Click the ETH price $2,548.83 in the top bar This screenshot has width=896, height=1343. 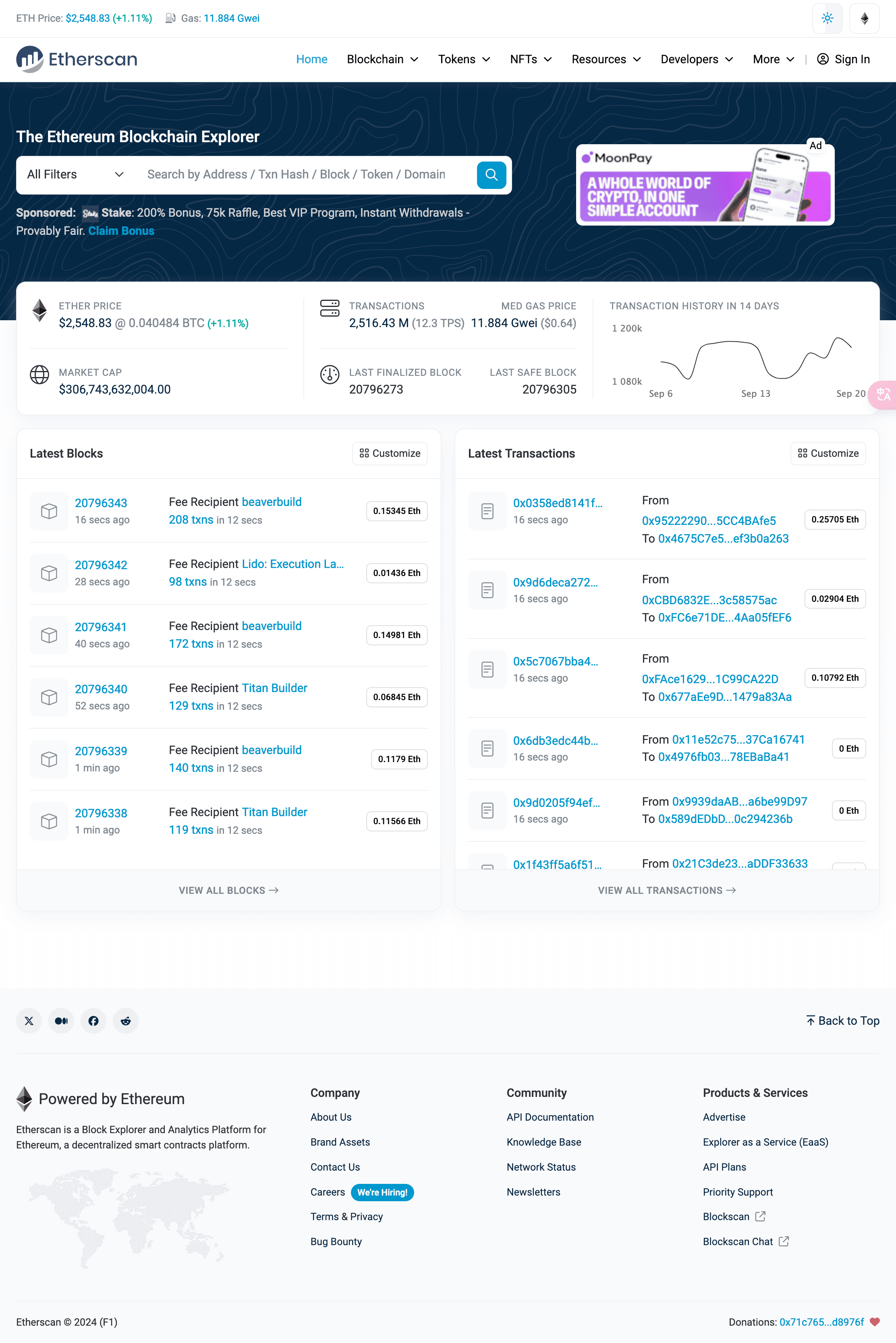87,18
